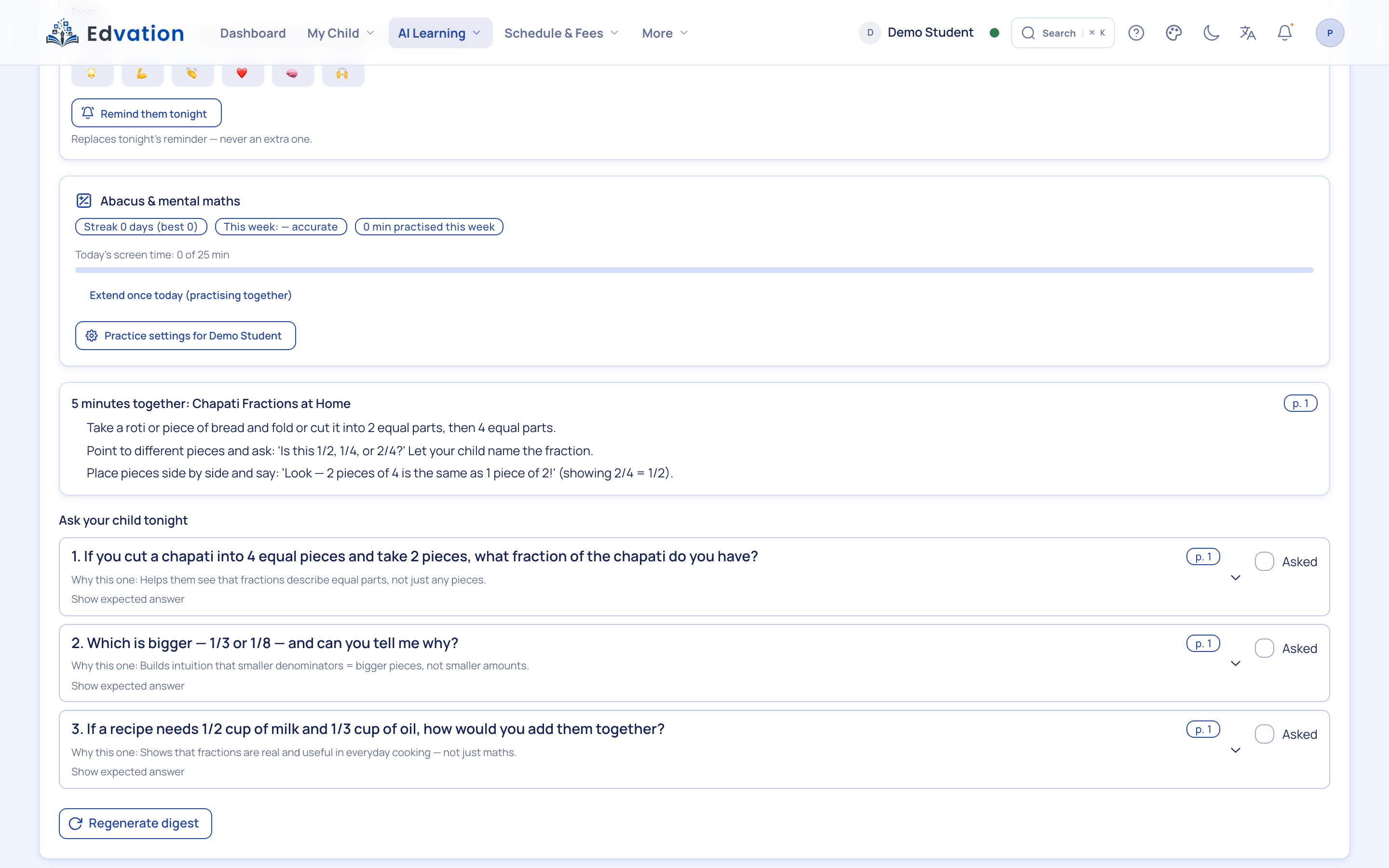Click the 'Abacus & mental maths' heading
Viewport: 1389px width, 868px height.
[170, 201]
